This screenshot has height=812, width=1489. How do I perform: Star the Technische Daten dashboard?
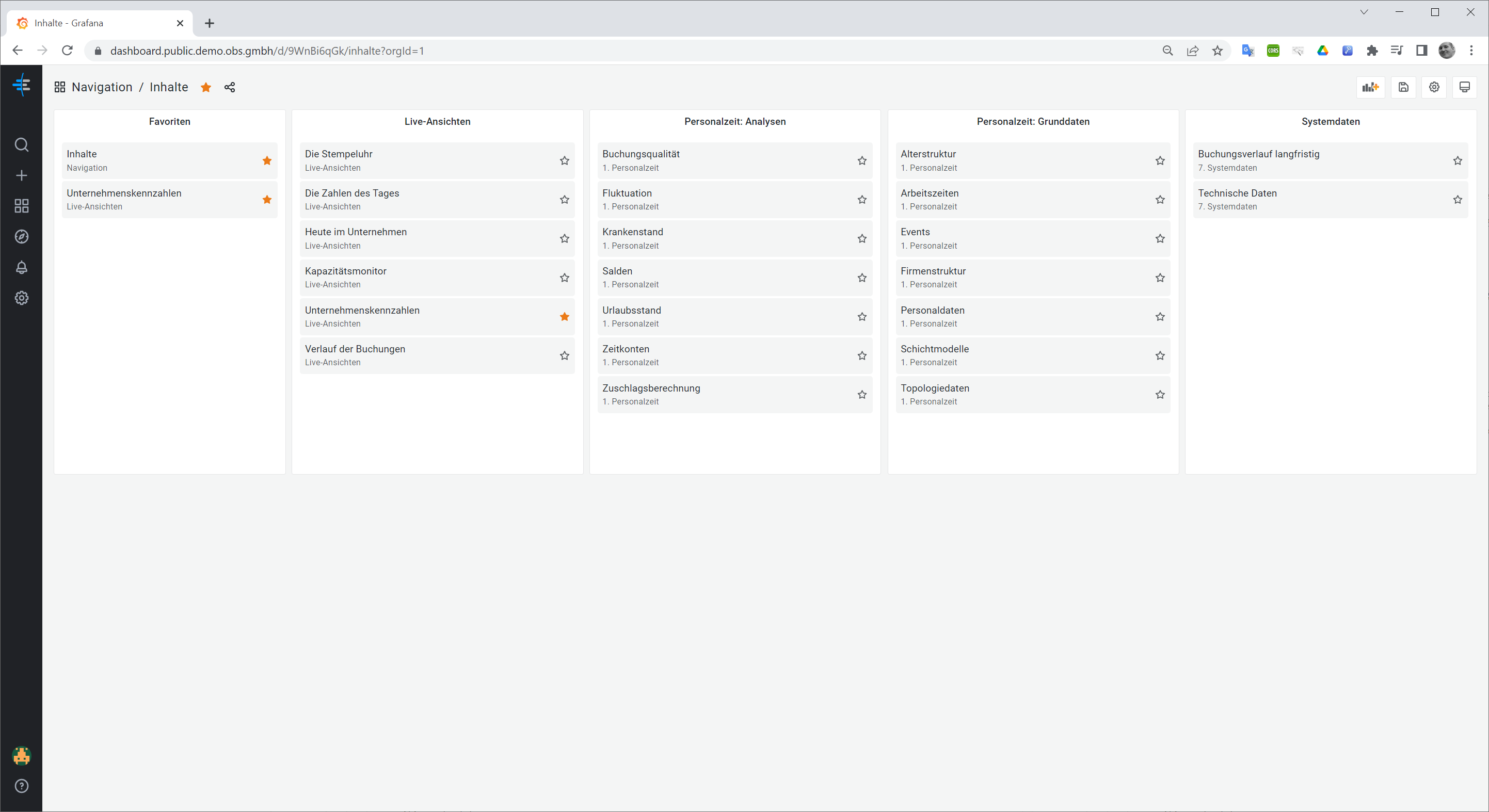point(1458,199)
